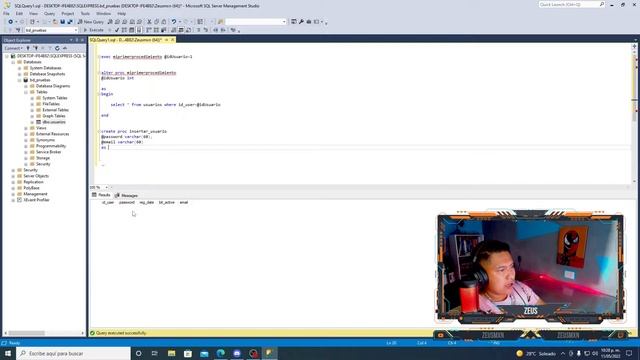
Task: Click the Navigate Backward circle icon
Action: coord(10,22)
